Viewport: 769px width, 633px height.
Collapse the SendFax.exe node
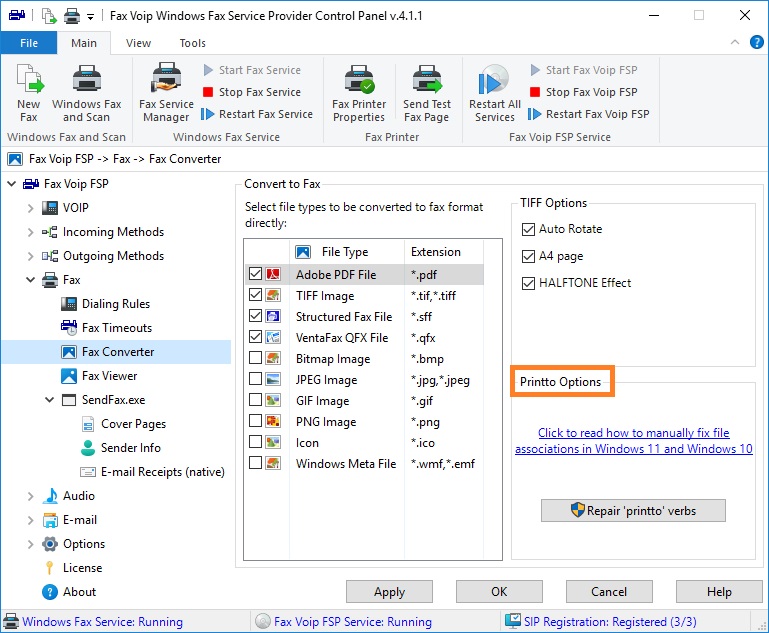(50, 400)
